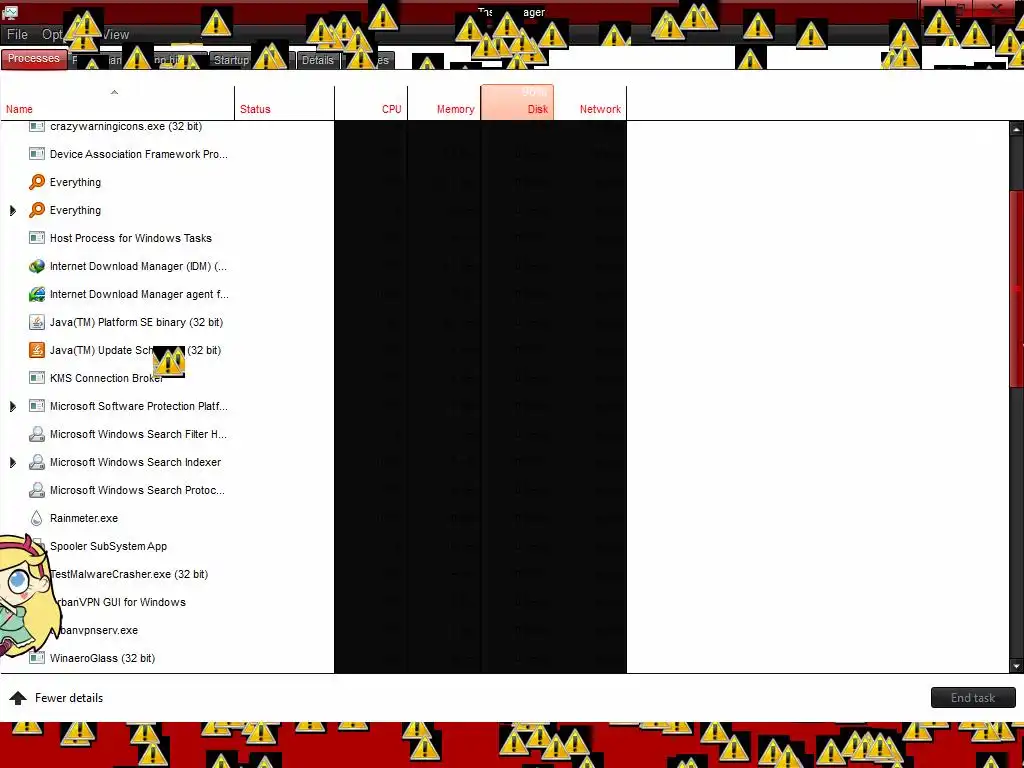Click the first Everything search icon
Image resolution: width=1024 pixels, height=768 pixels.
37,182
